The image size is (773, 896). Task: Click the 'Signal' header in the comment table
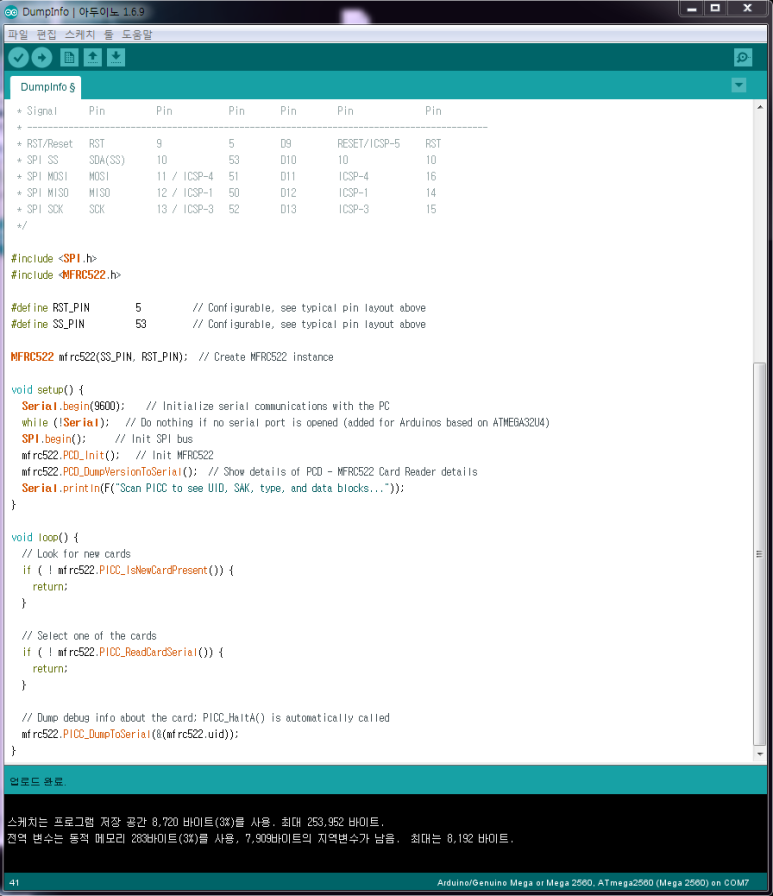42,111
